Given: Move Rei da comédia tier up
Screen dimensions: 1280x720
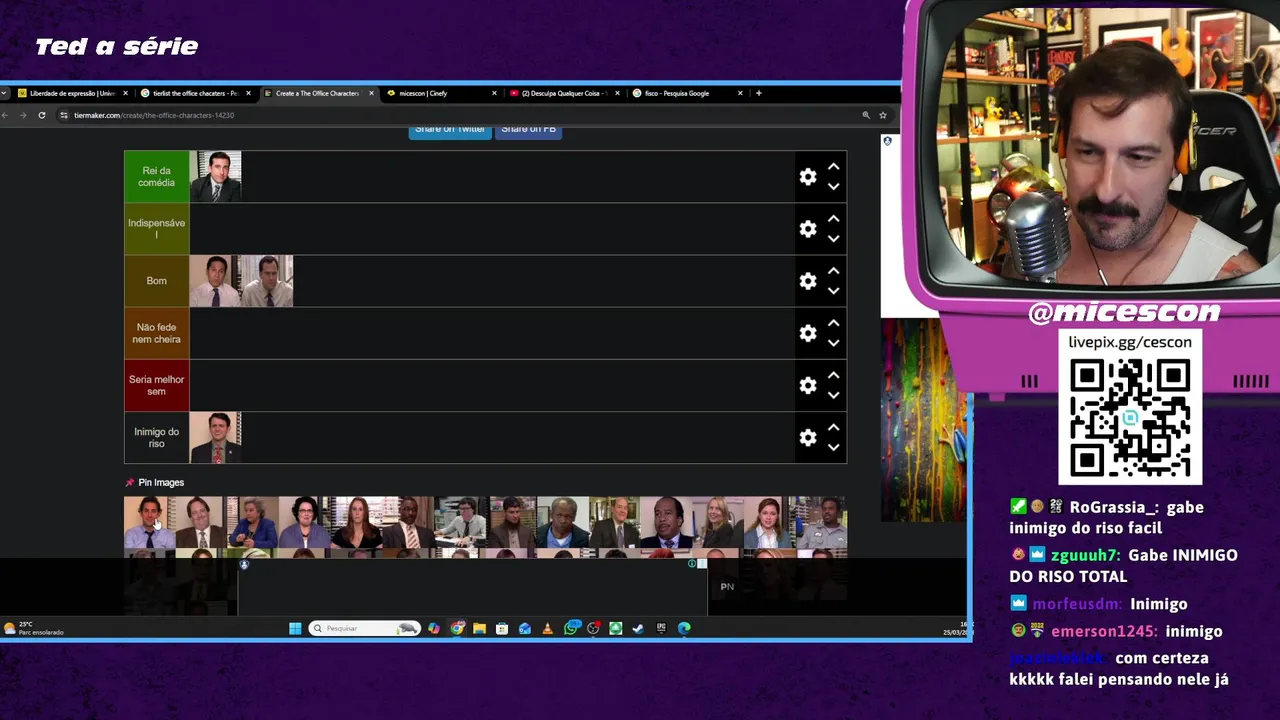Looking at the screenshot, I should 833,167.
